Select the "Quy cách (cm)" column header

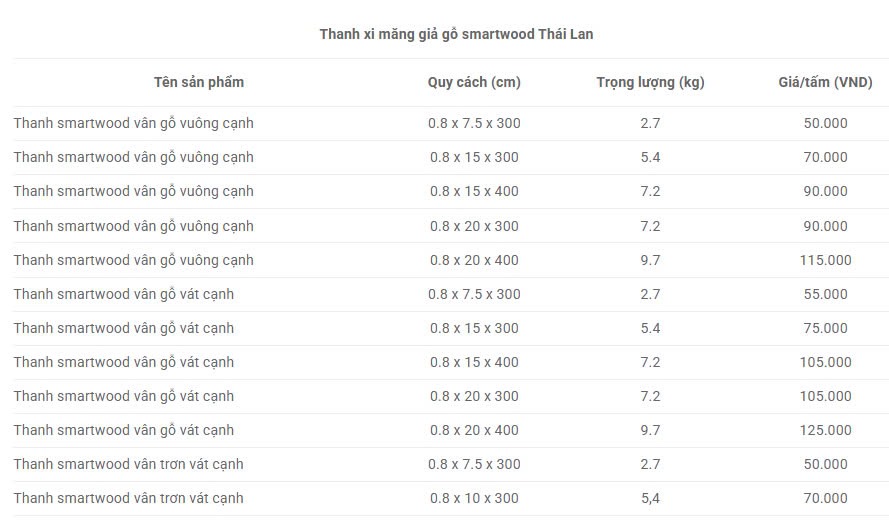click(474, 82)
